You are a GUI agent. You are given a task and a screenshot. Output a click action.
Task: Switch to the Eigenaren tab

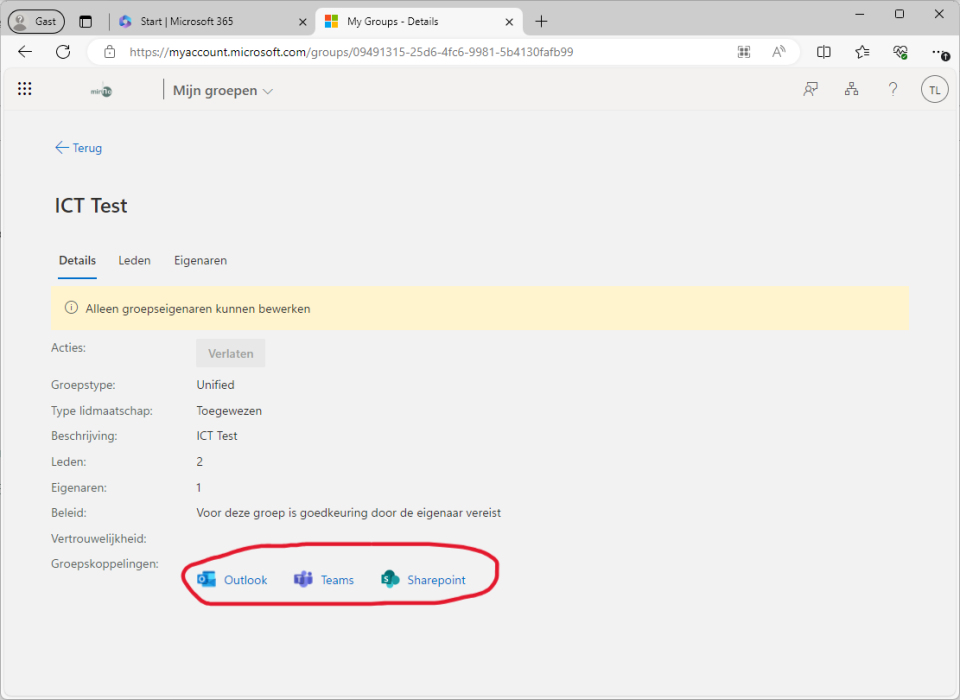coord(200,261)
